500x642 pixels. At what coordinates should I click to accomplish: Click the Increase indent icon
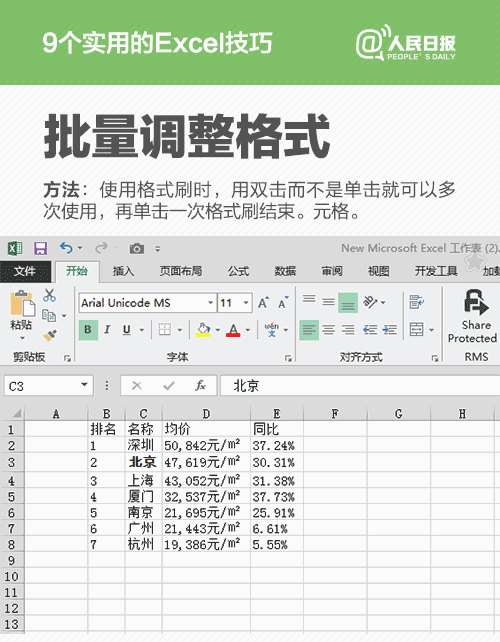[389, 330]
